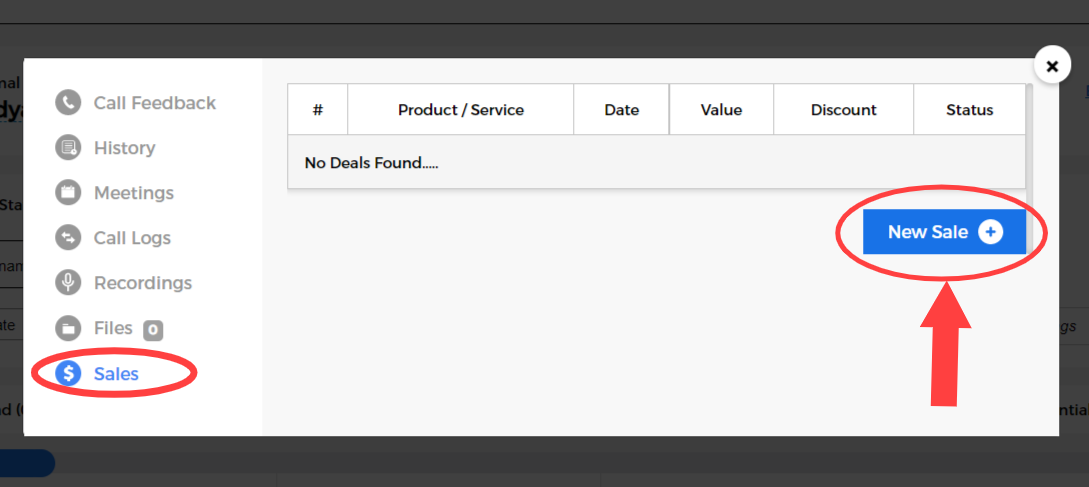Click the Sales dollar sign icon
This screenshot has height=487, width=1089.
68,374
